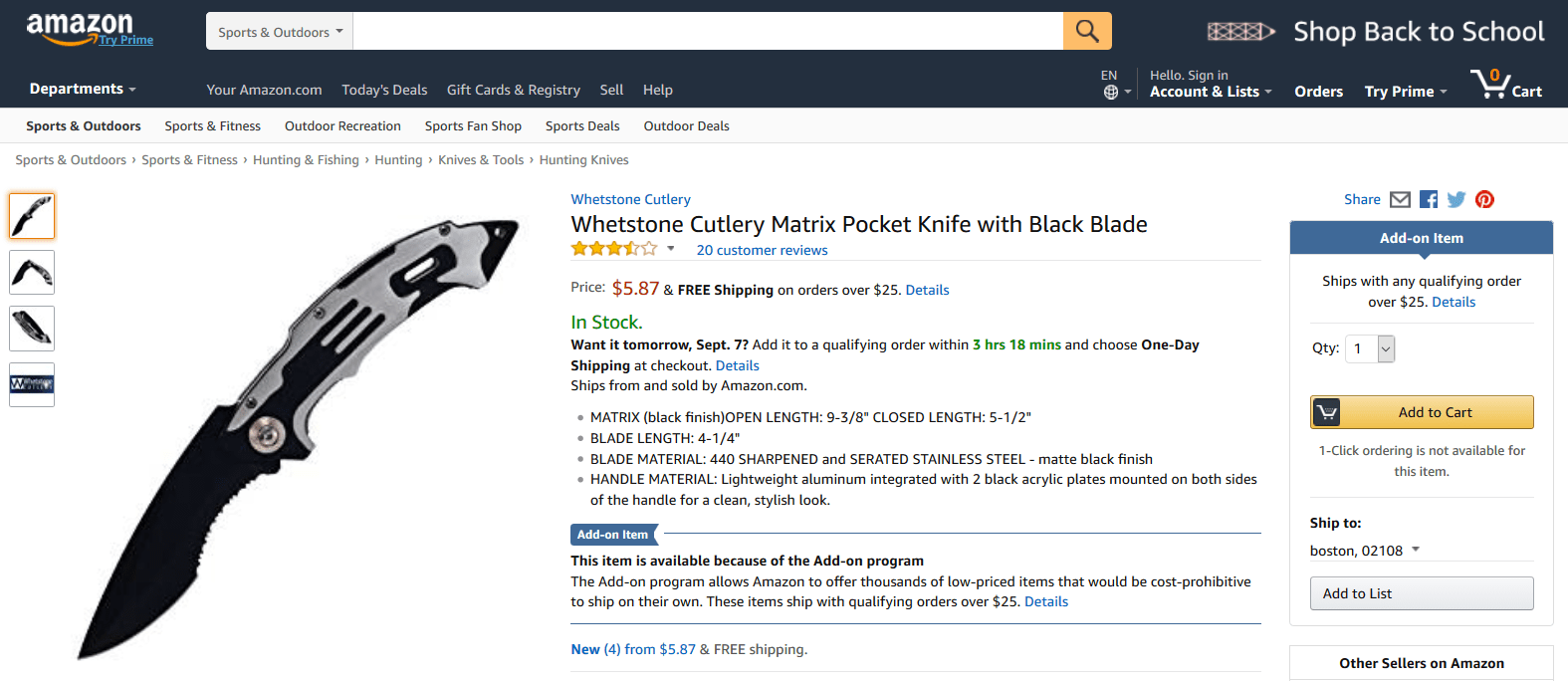Click the Back to School banner graphic

tap(1241, 31)
